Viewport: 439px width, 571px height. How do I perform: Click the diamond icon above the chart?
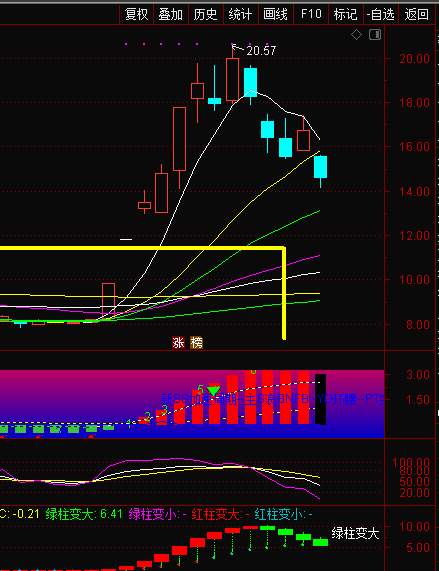point(356,35)
